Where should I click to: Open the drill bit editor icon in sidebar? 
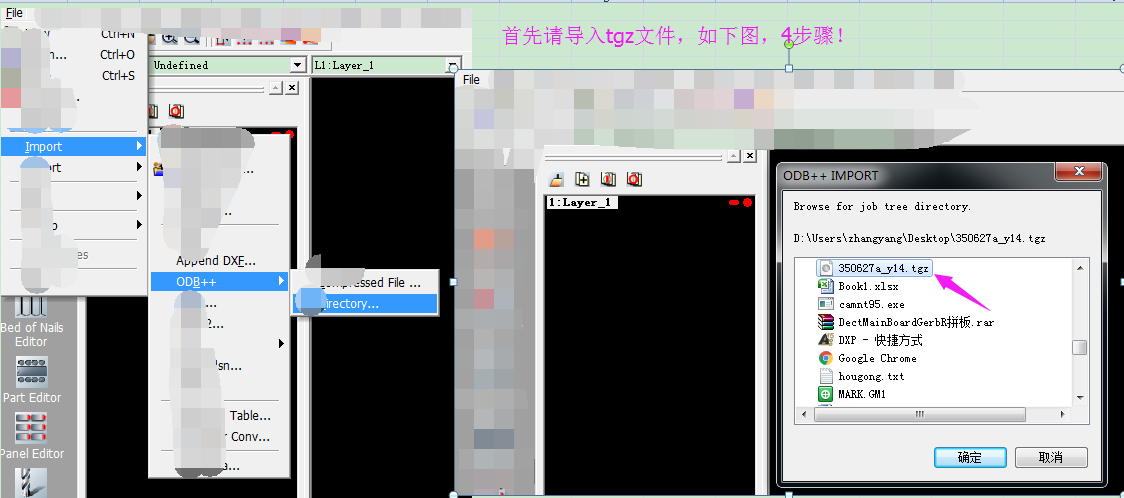coord(32,482)
